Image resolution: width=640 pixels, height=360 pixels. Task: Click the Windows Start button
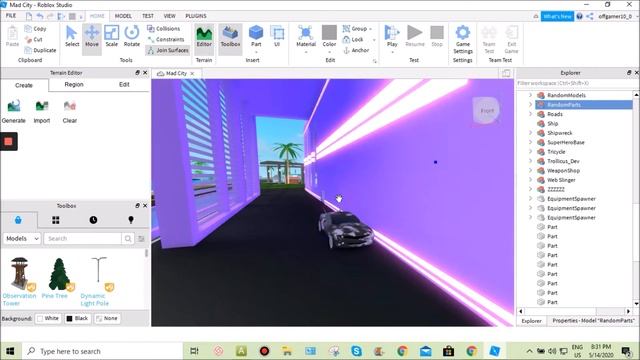(x=10, y=351)
